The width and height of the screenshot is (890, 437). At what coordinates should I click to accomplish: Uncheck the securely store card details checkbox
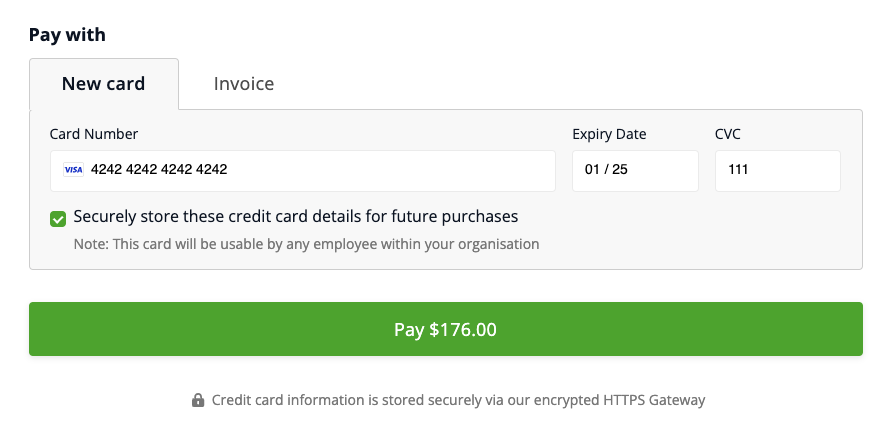tap(58, 218)
